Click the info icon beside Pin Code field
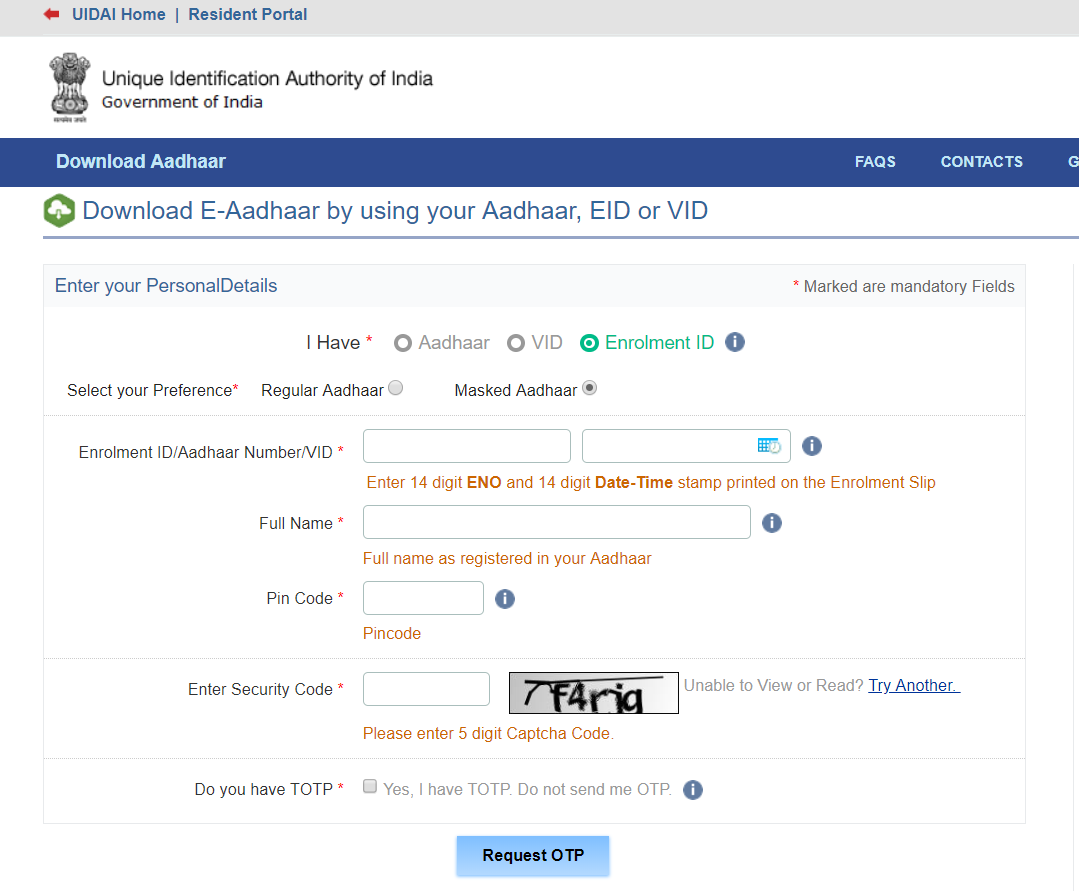The height and width of the screenshot is (891, 1079). pyautogui.click(x=504, y=598)
